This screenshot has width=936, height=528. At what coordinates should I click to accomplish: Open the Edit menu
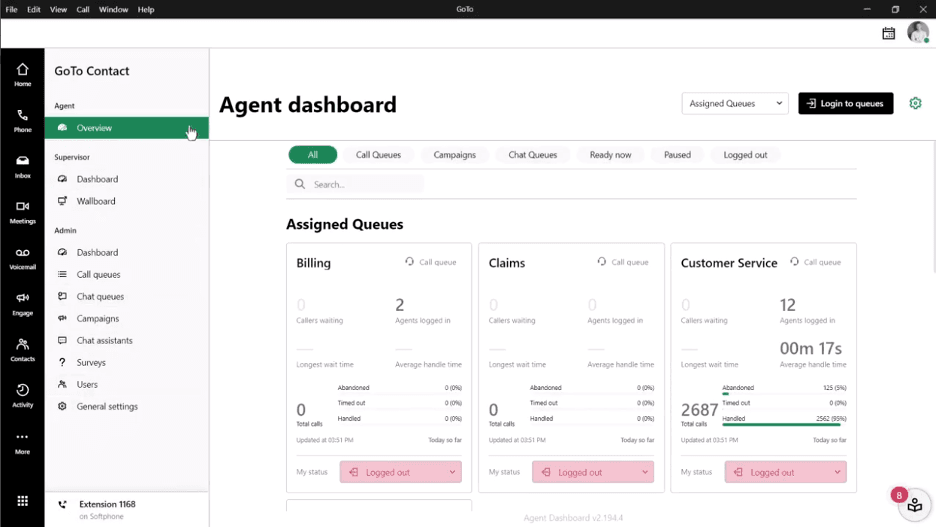[x=33, y=10]
